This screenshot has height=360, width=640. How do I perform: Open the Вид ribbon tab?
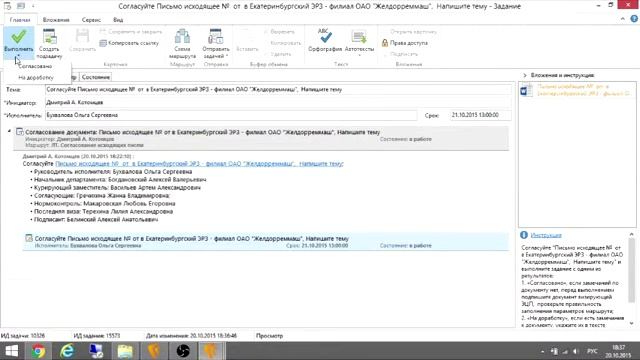click(x=118, y=20)
